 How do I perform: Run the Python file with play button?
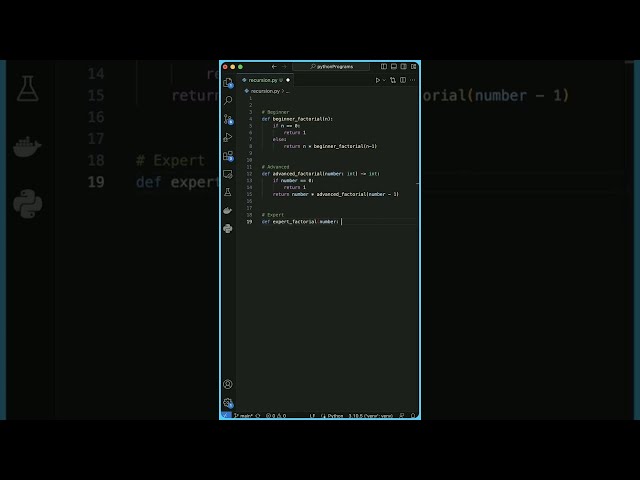tap(378, 80)
